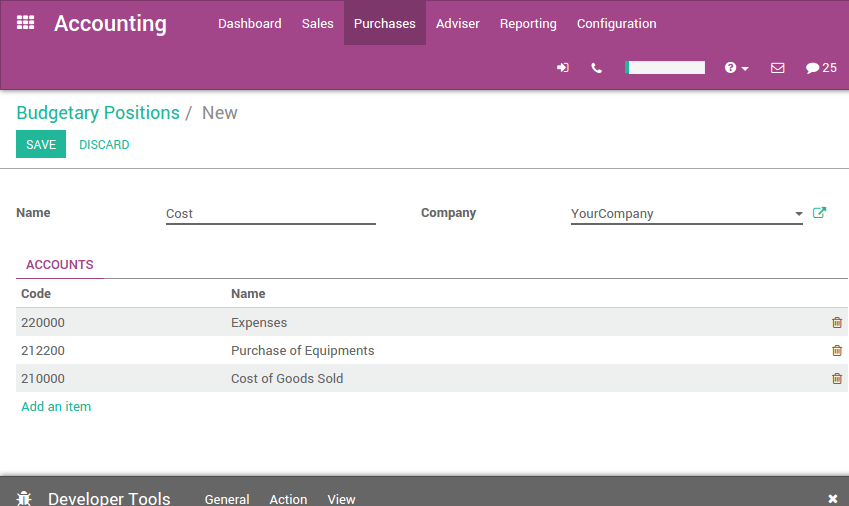
Task: Discard the new budgetary position
Action: tap(104, 145)
